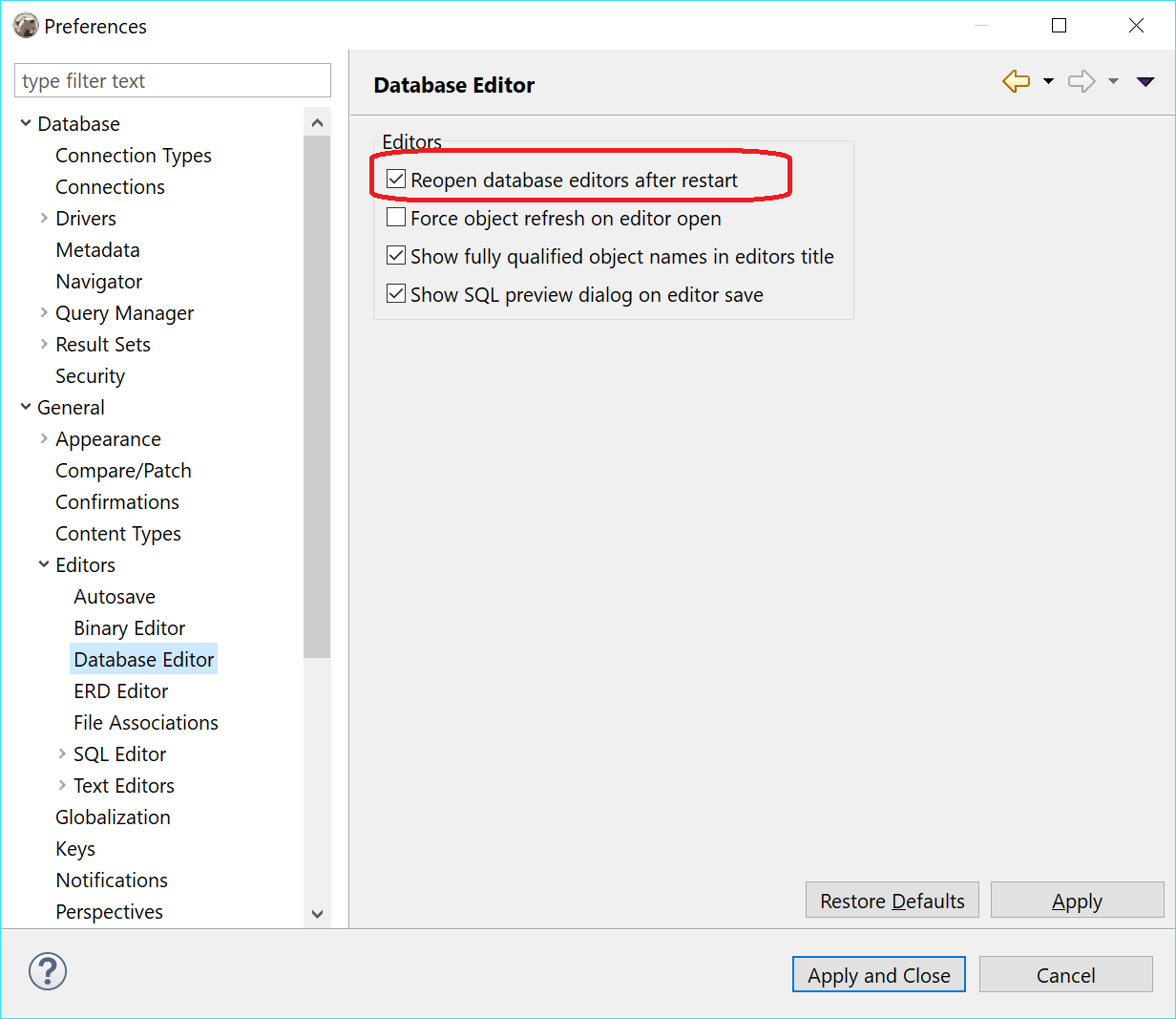Expand the Query Manager section

pyautogui.click(x=43, y=312)
